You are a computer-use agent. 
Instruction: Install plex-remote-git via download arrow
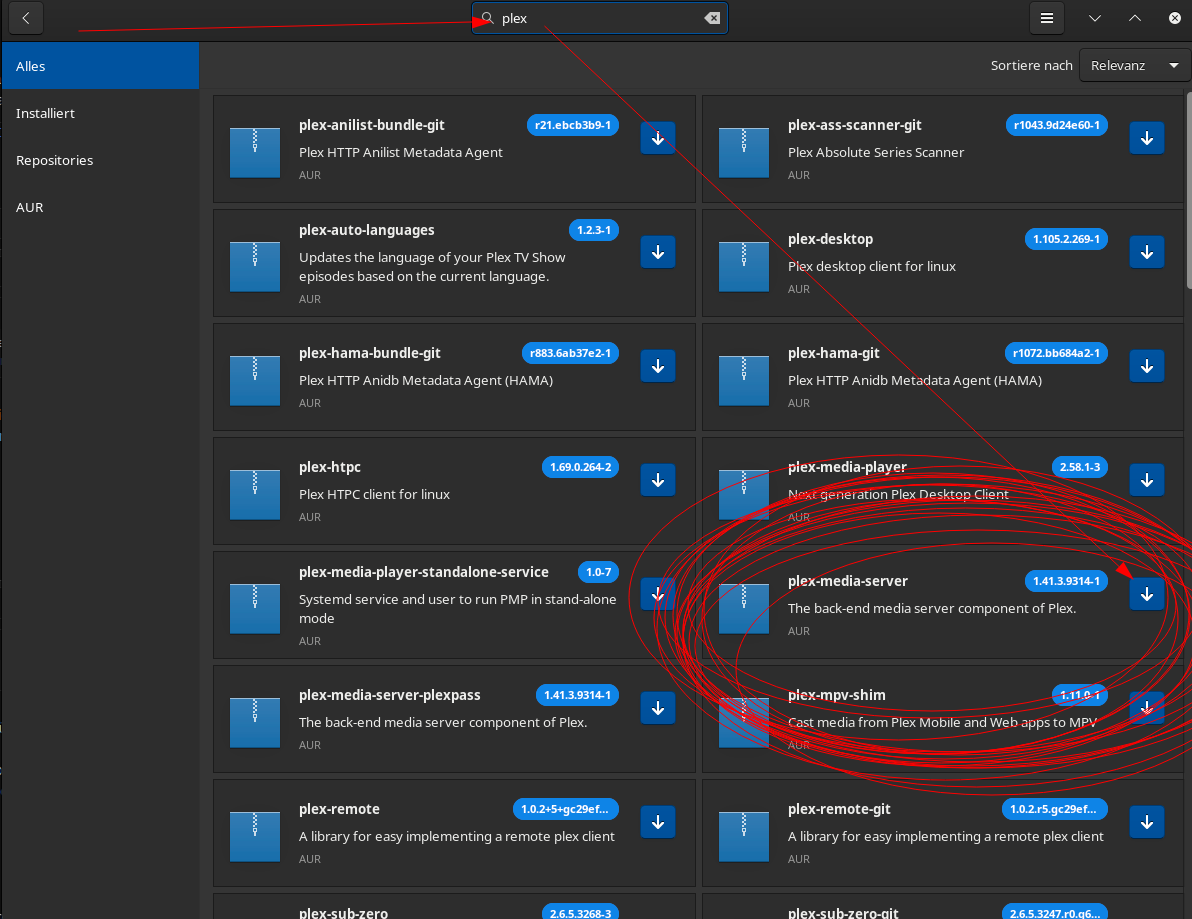pos(1146,822)
